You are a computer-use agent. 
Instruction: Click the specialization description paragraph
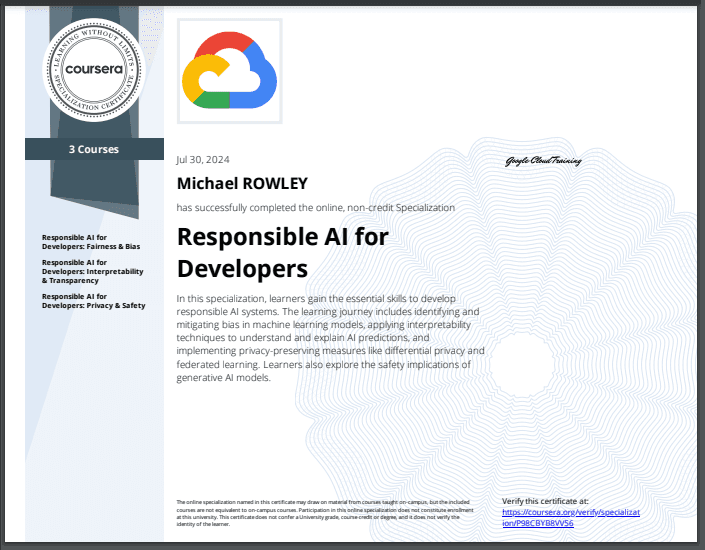click(x=330, y=338)
